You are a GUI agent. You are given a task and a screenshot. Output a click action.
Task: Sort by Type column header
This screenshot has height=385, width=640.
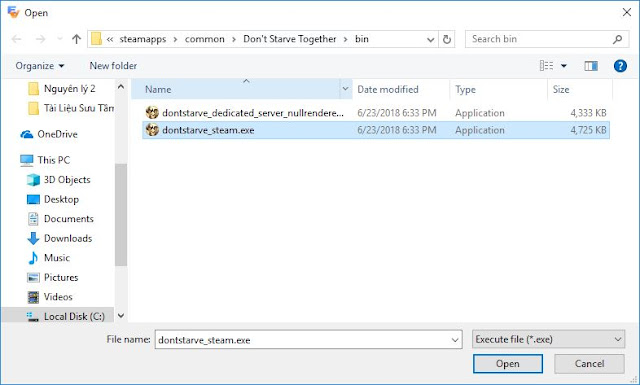point(499,89)
